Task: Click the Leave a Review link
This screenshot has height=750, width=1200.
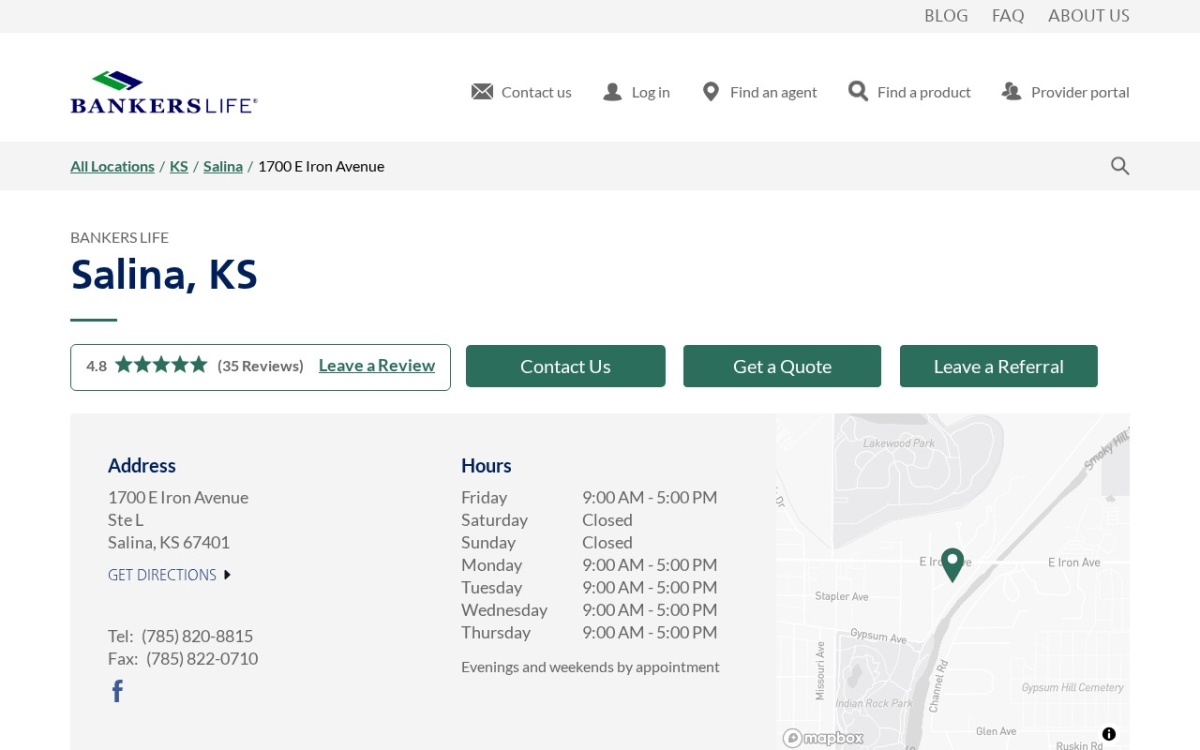Action: (x=377, y=365)
